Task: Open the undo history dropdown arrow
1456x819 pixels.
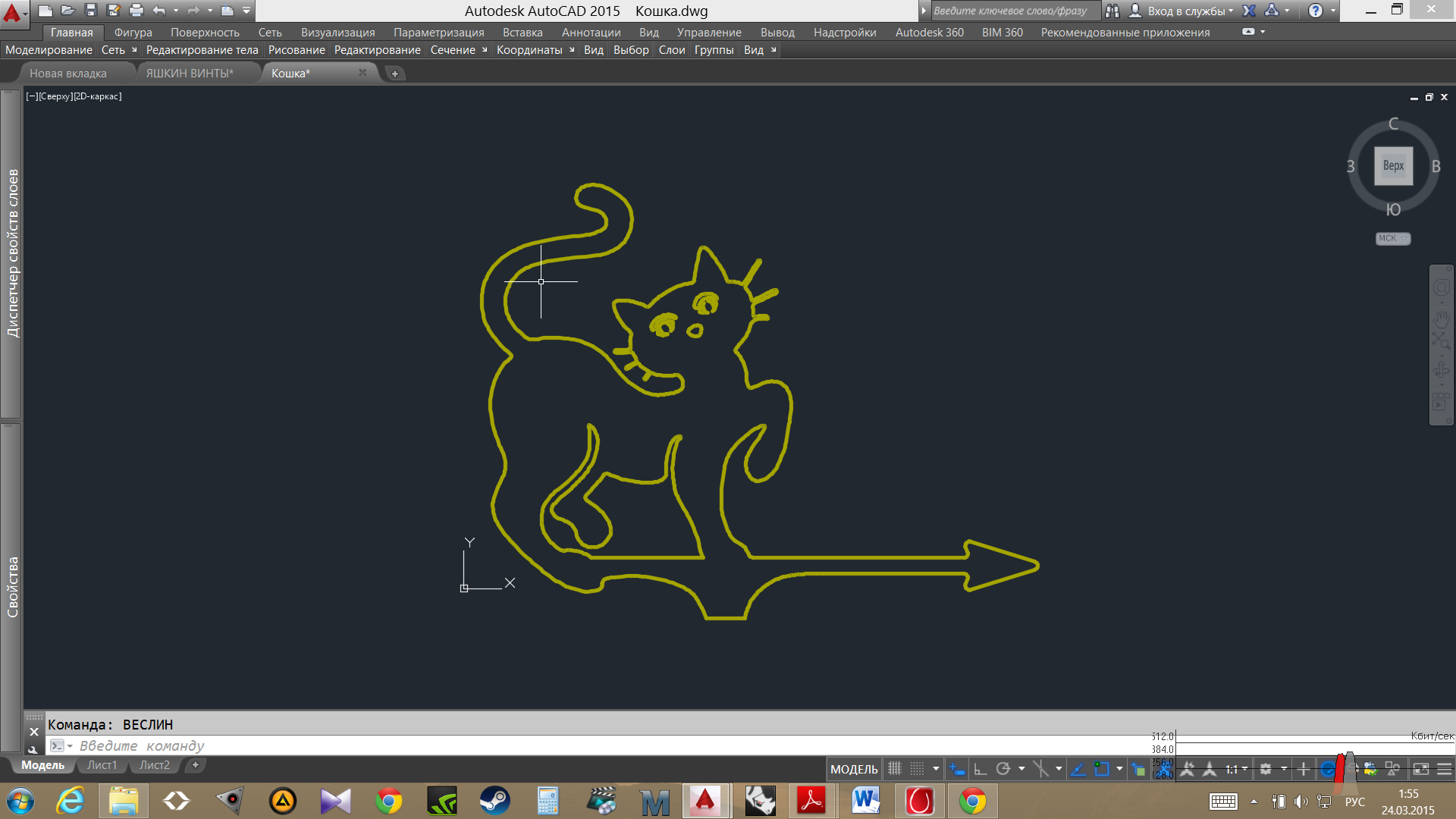Action: [x=176, y=11]
